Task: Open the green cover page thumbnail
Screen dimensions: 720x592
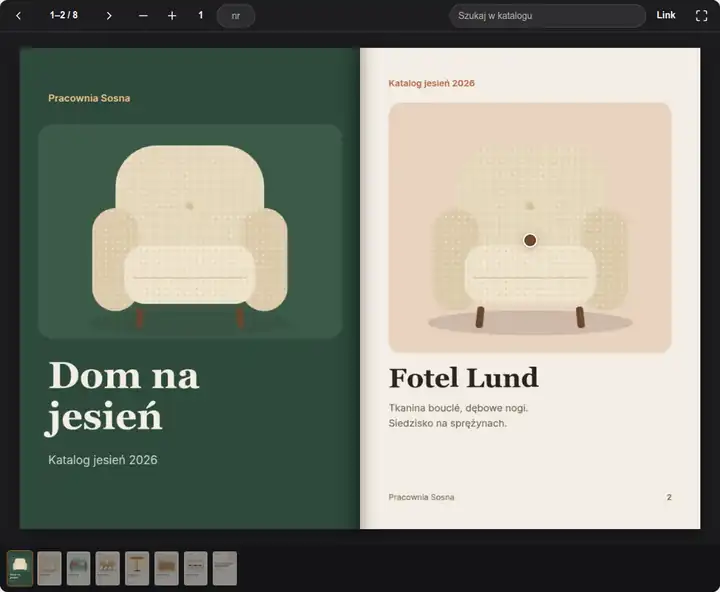Action: click(x=20, y=568)
